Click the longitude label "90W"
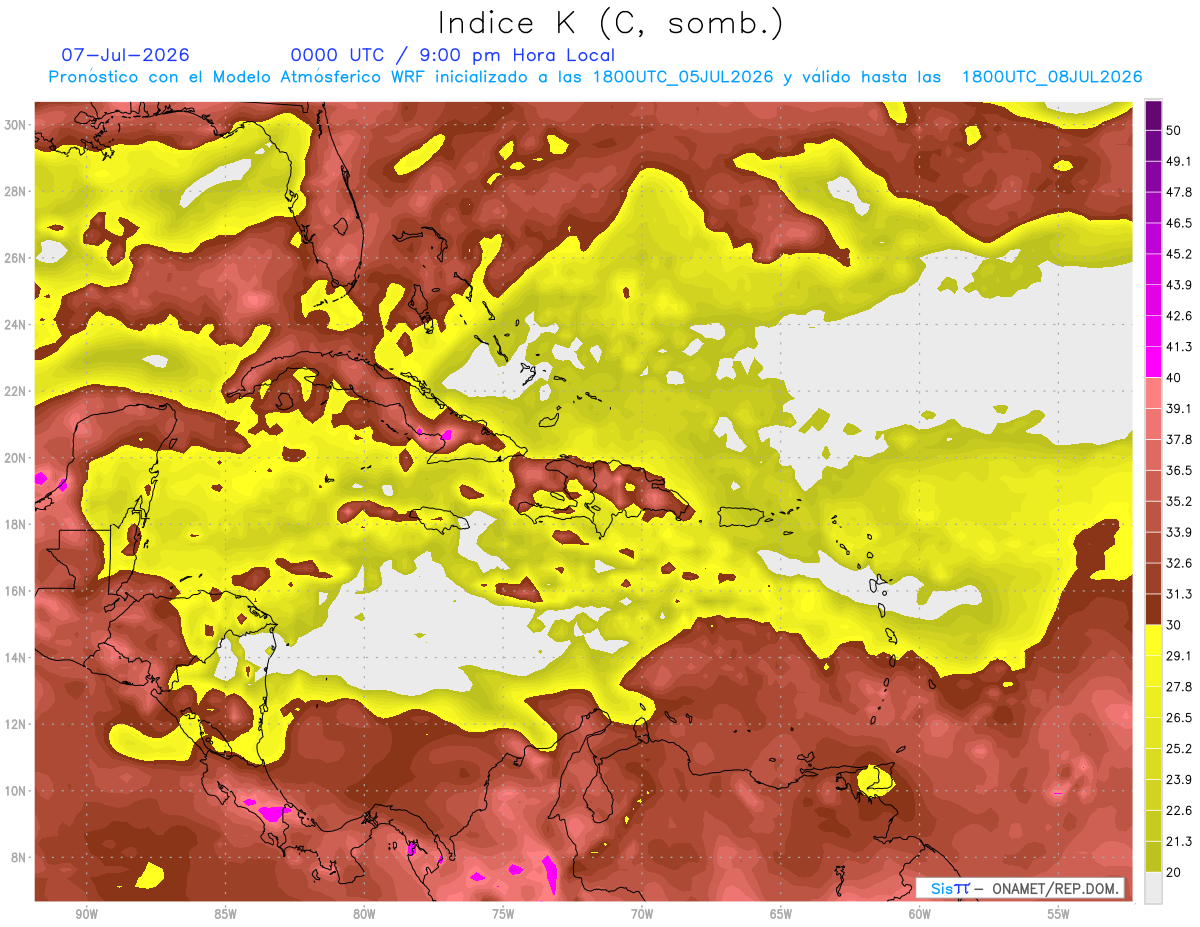The width and height of the screenshot is (1200, 927). [x=86, y=914]
